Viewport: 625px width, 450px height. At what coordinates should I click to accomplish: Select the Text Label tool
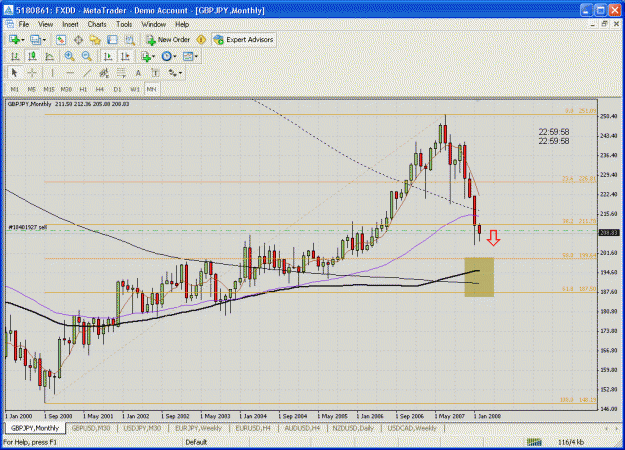(x=155, y=73)
